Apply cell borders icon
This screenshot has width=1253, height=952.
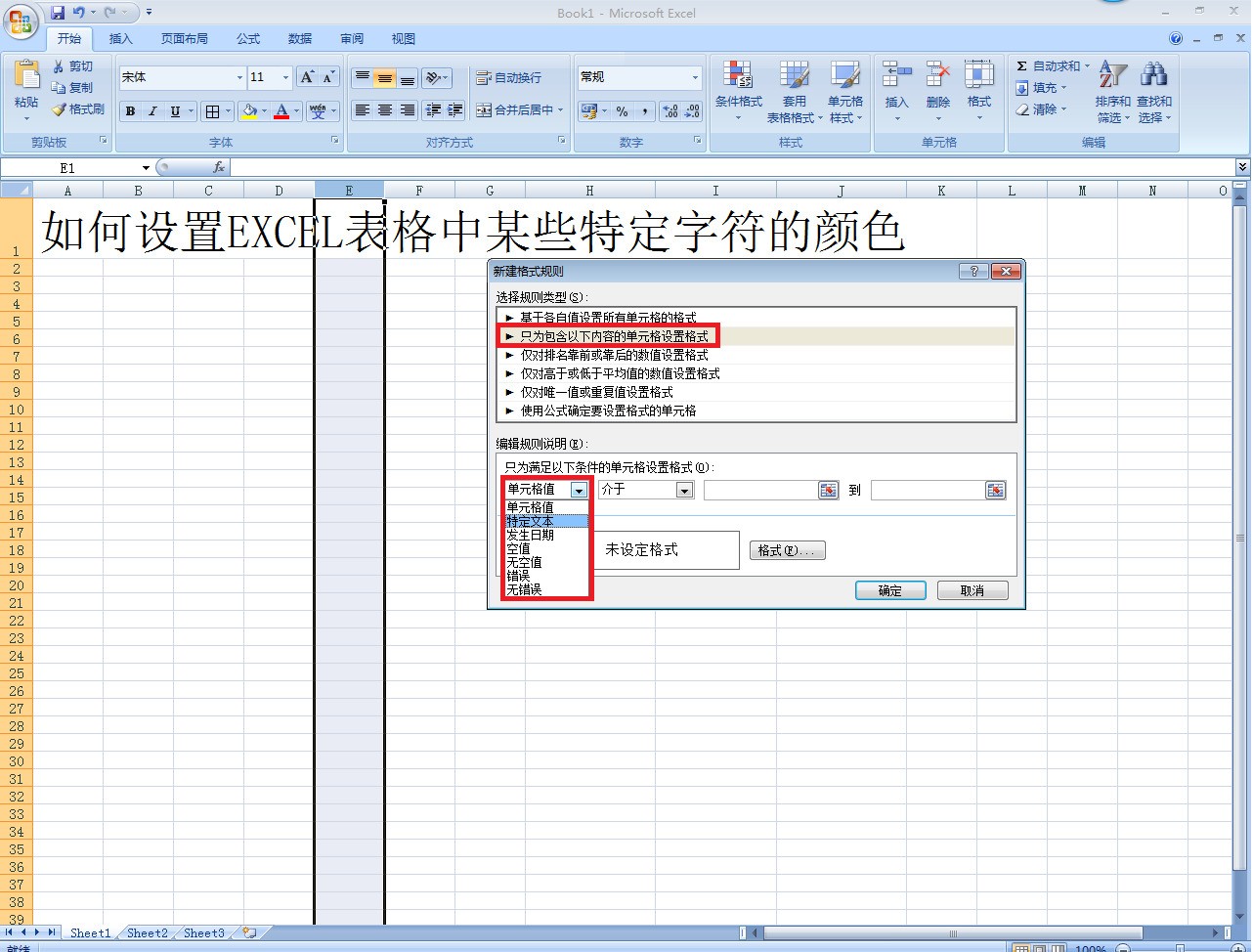pyautogui.click(x=212, y=111)
